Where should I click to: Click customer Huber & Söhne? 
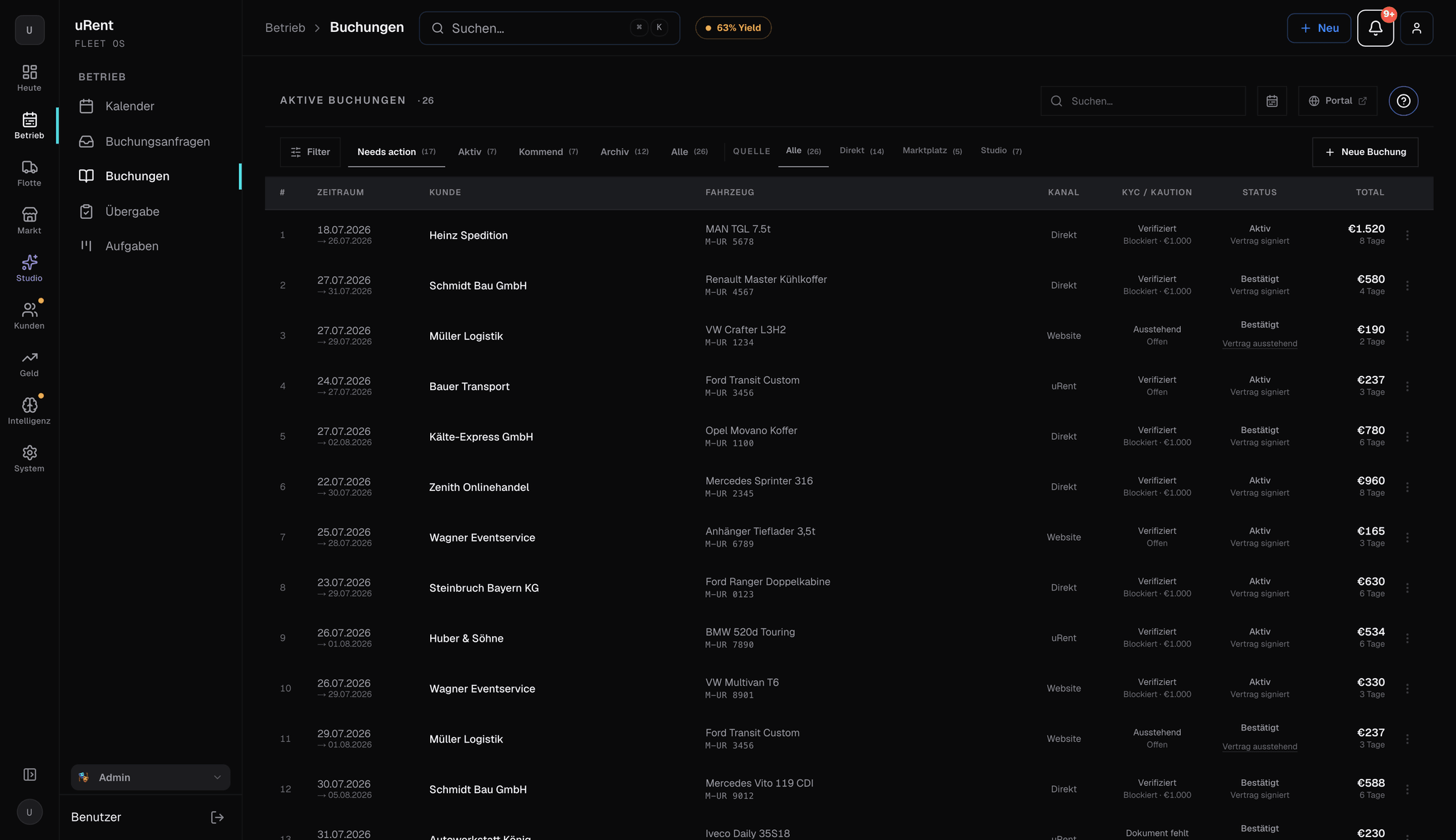pos(466,638)
